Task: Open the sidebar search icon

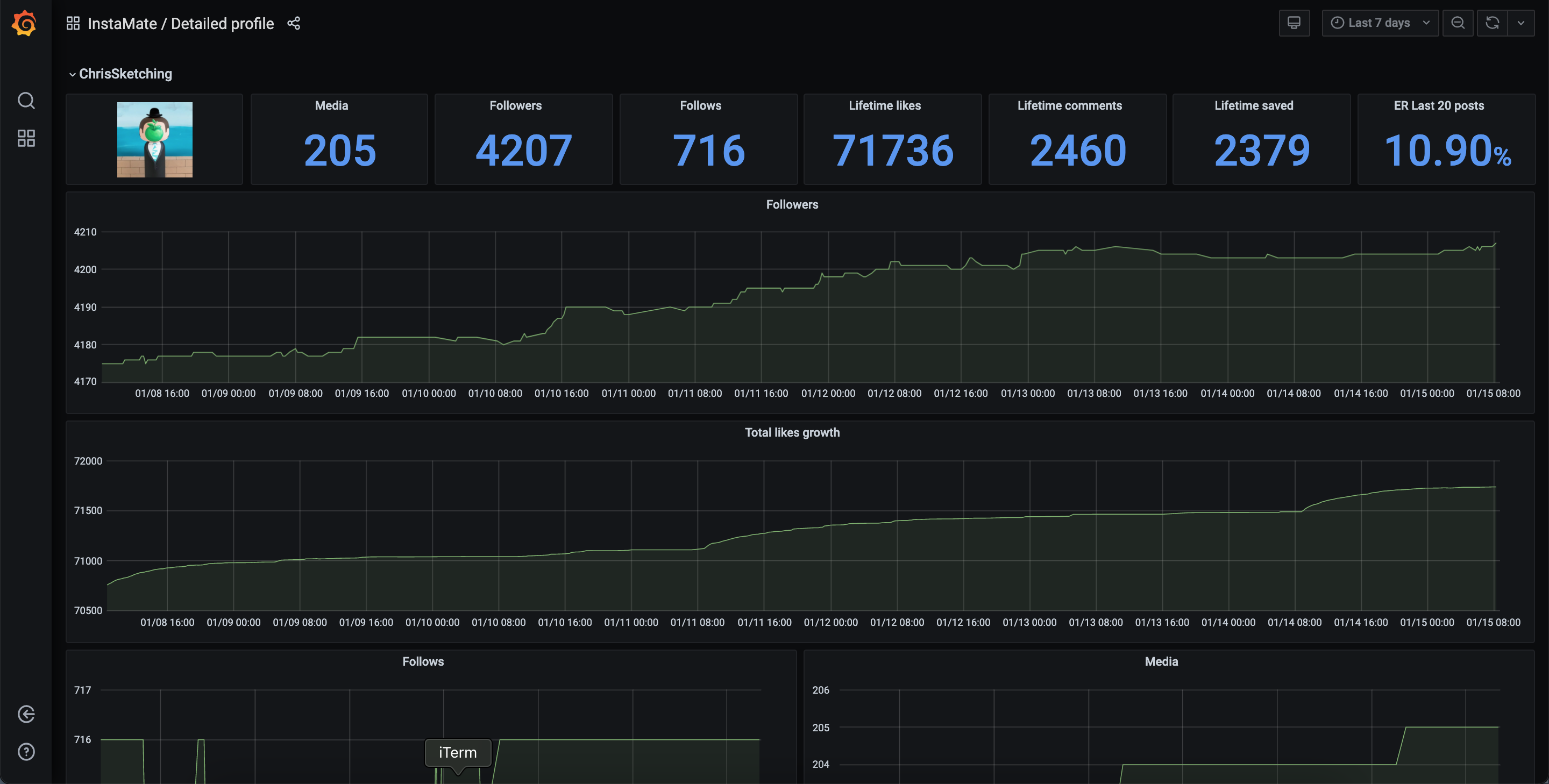Action: [26, 101]
